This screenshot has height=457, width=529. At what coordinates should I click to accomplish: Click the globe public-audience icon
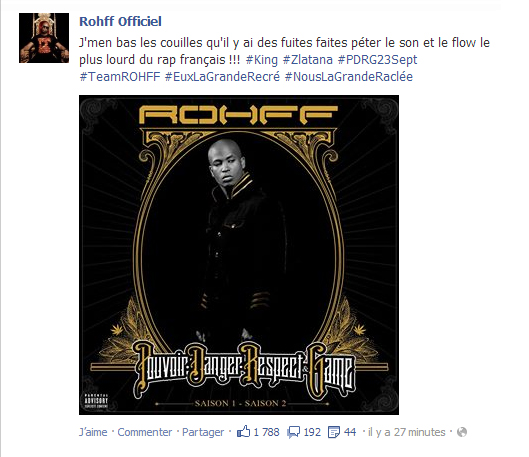click(x=462, y=432)
